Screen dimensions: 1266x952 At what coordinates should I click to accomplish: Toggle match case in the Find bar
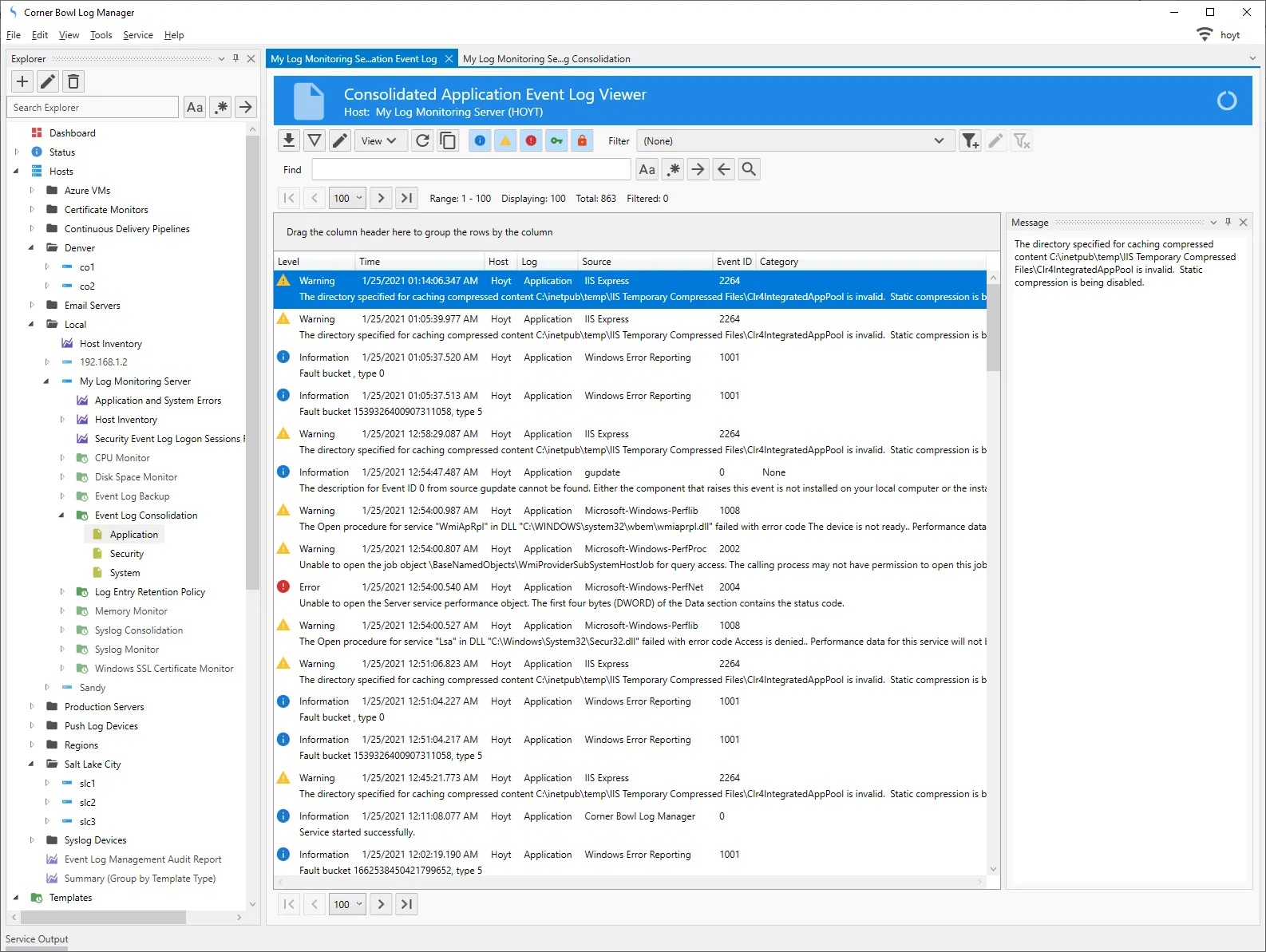tap(647, 169)
